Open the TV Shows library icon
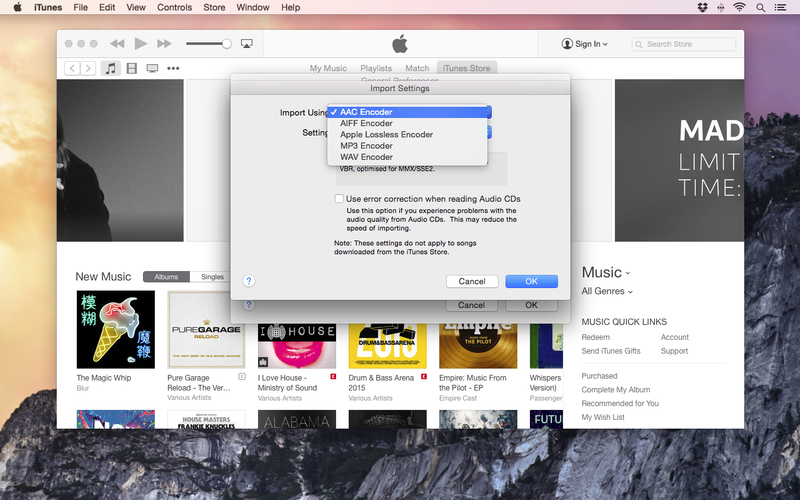Image resolution: width=800 pixels, height=500 pixels. 152,68
